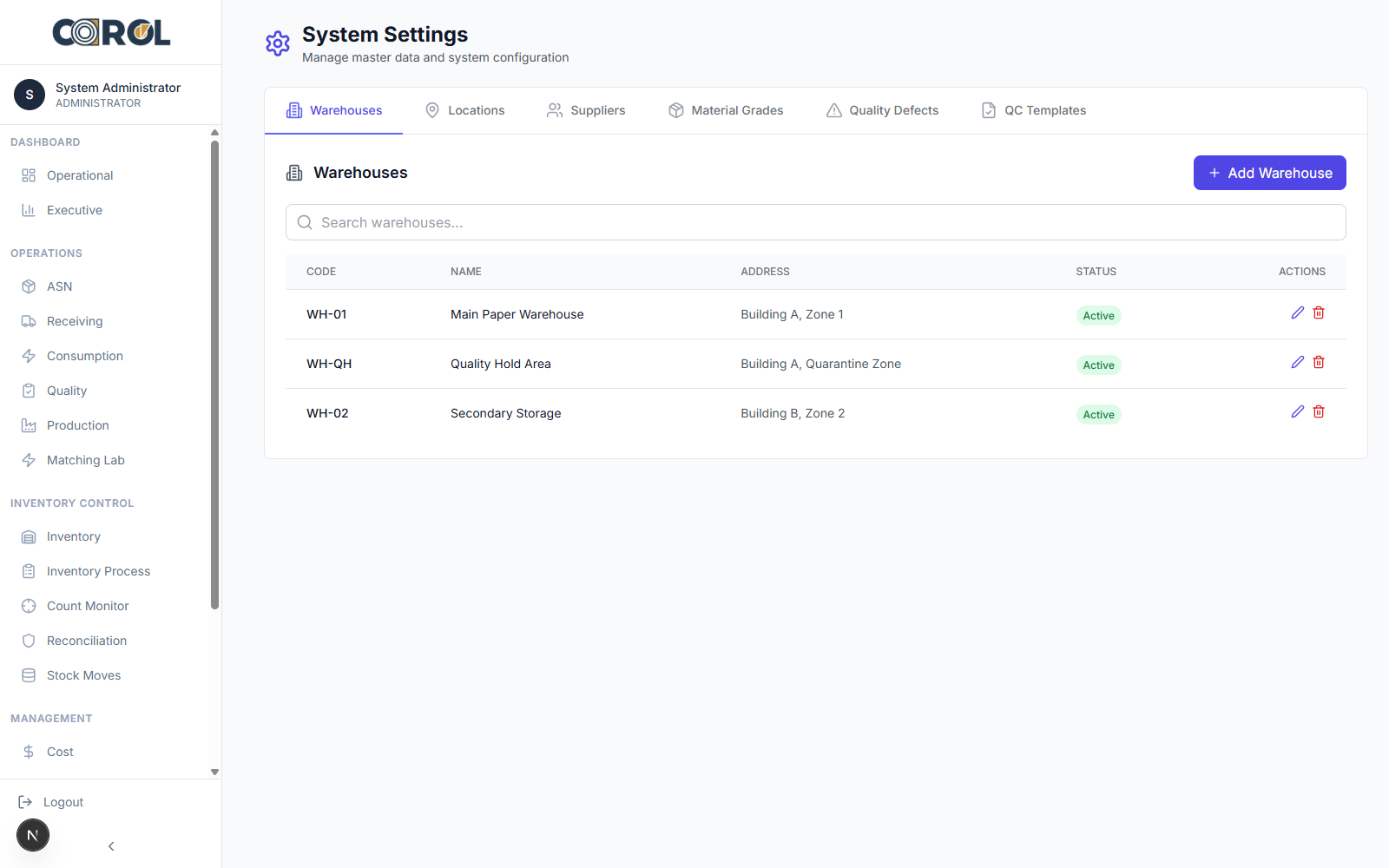Open Count Monitor from the sidebar

coord(87,606)
